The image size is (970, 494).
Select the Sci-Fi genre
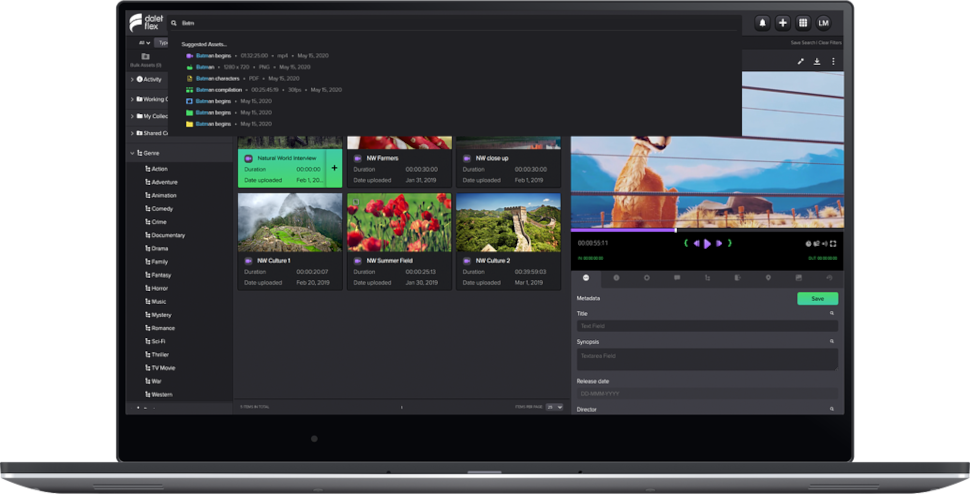[x=155, y=341]
